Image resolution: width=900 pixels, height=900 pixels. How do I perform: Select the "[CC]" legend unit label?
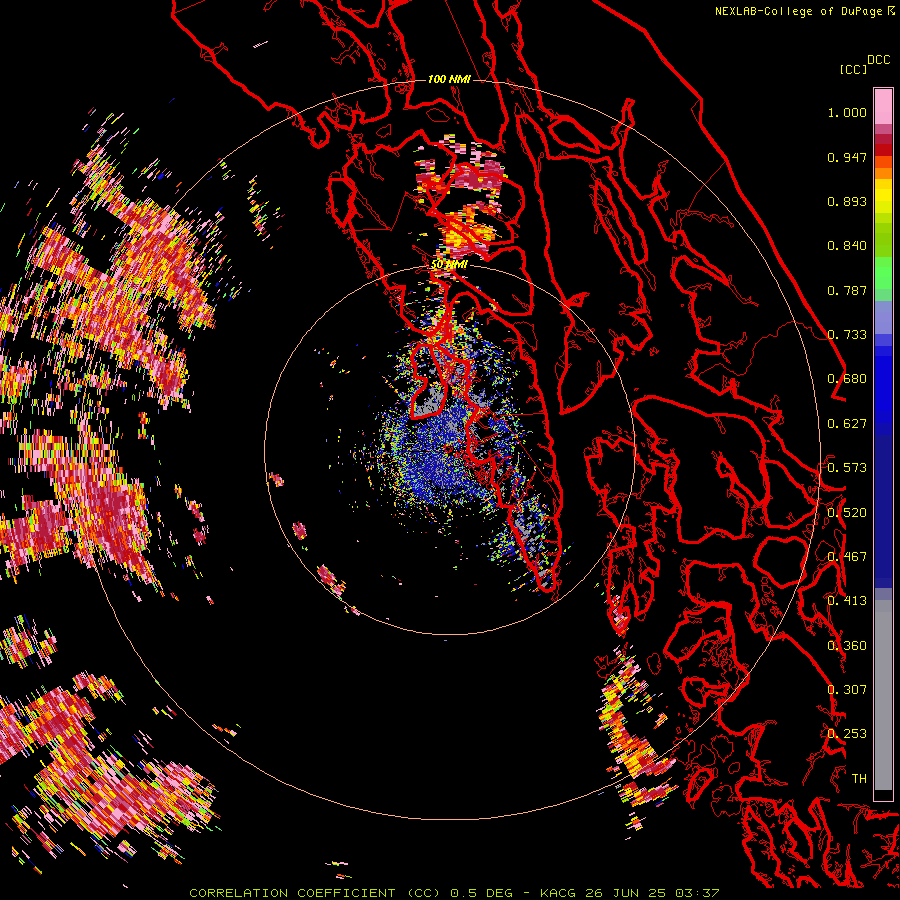click(853, 69)
